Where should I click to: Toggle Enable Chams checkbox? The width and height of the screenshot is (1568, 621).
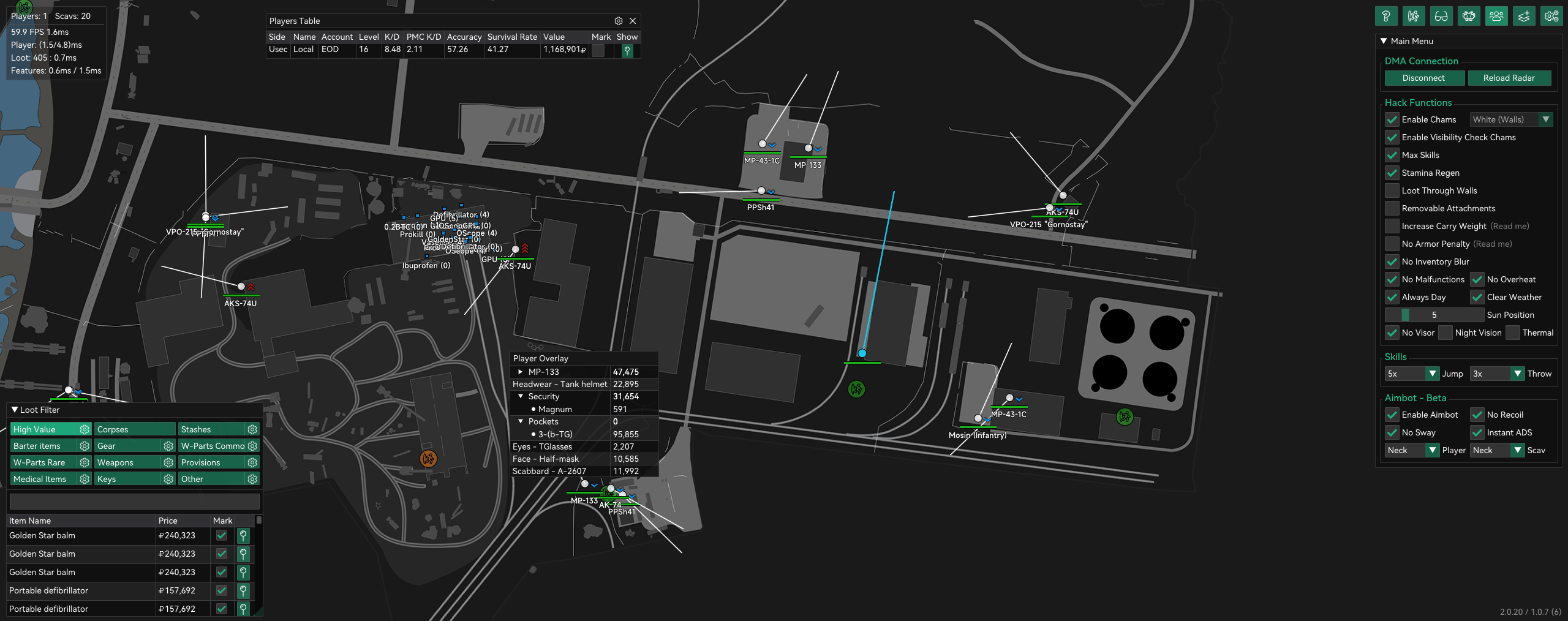(x=1392, y=119)
